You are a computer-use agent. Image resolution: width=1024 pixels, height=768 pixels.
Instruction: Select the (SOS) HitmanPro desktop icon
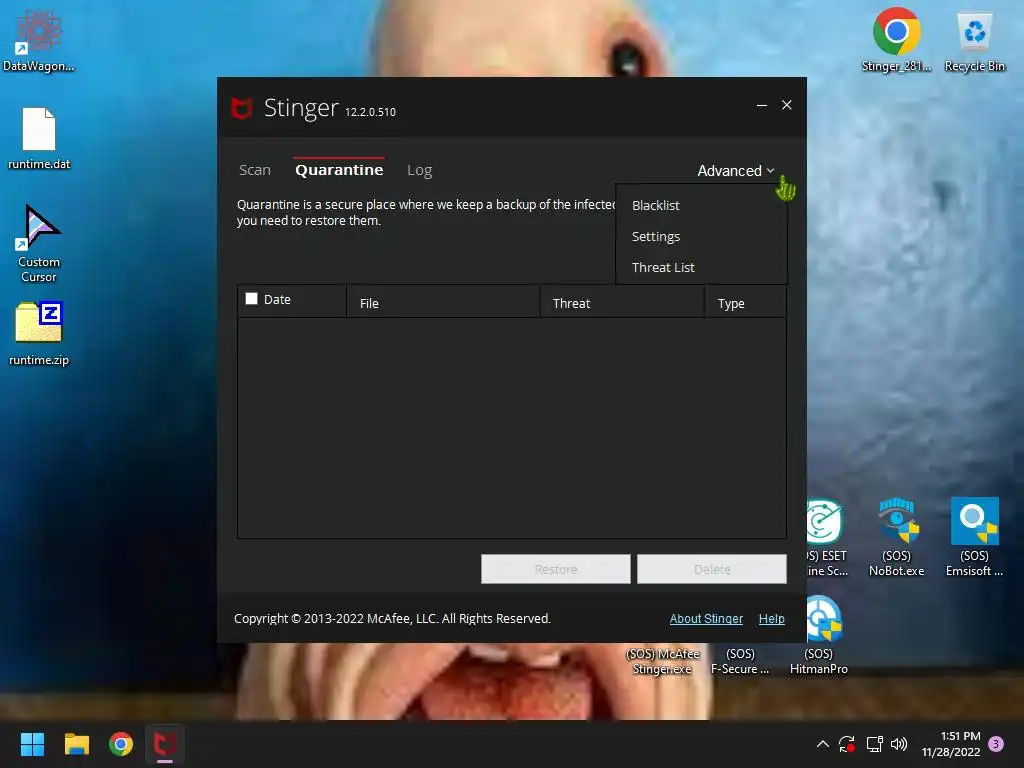[x=819, y=635]
